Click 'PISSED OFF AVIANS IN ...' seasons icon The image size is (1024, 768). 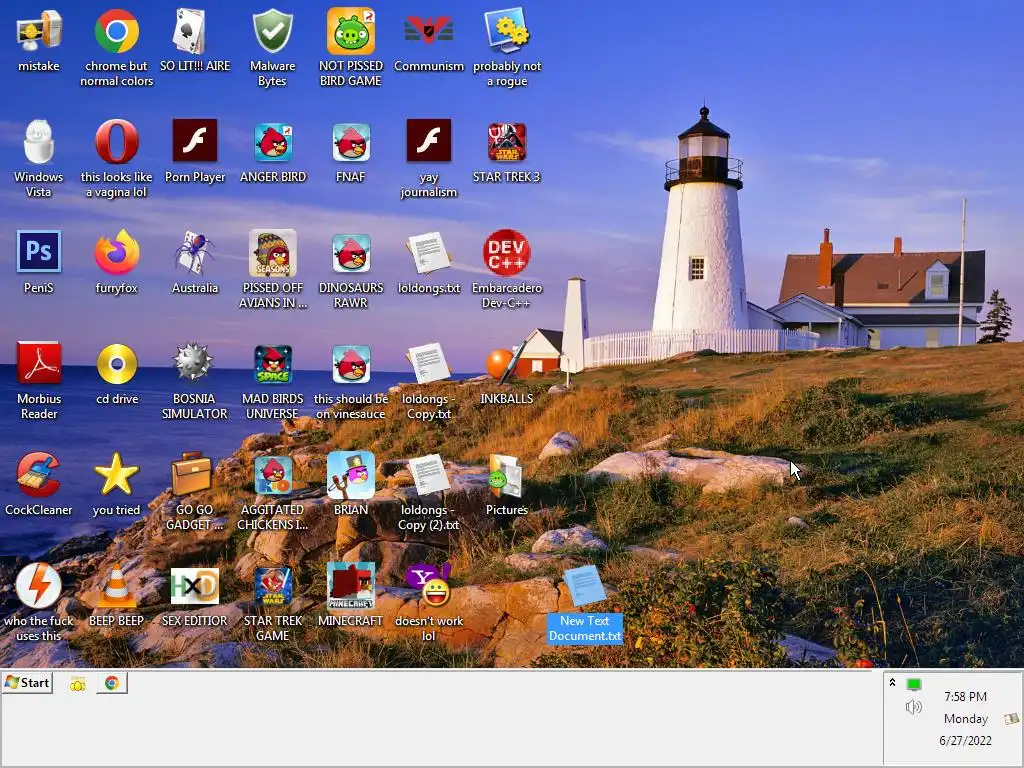coord(273,252)
